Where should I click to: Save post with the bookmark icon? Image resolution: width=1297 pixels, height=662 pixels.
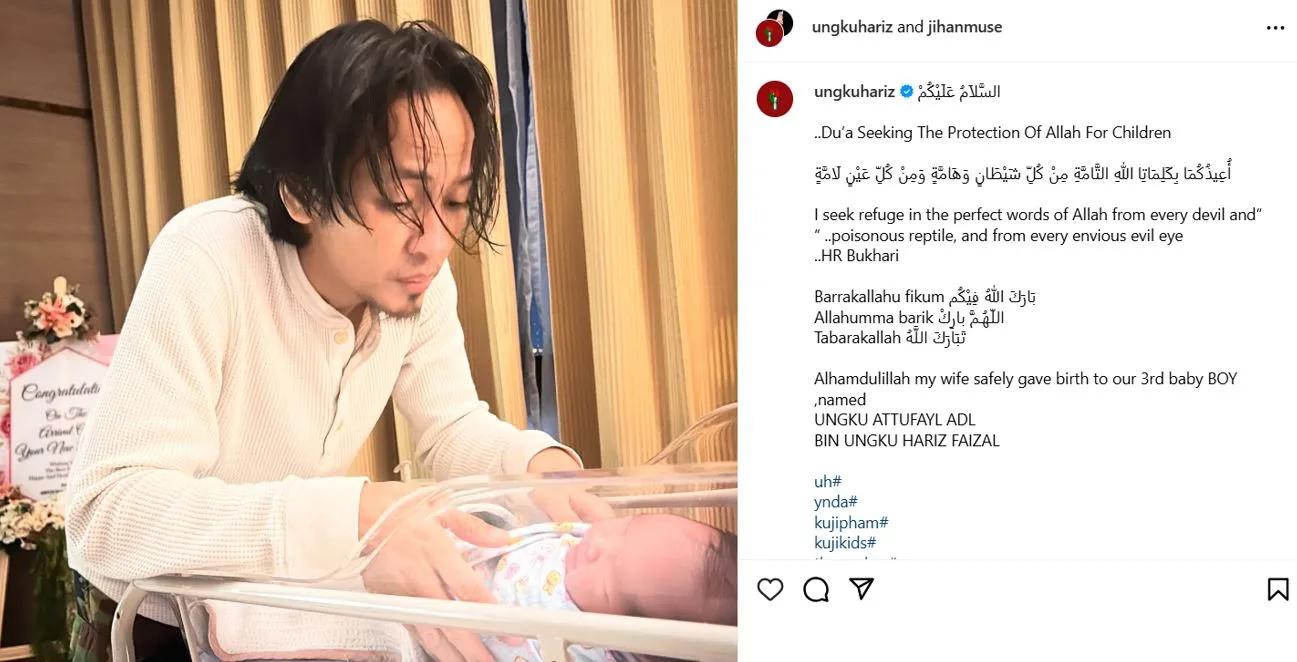coord(1278,589)
